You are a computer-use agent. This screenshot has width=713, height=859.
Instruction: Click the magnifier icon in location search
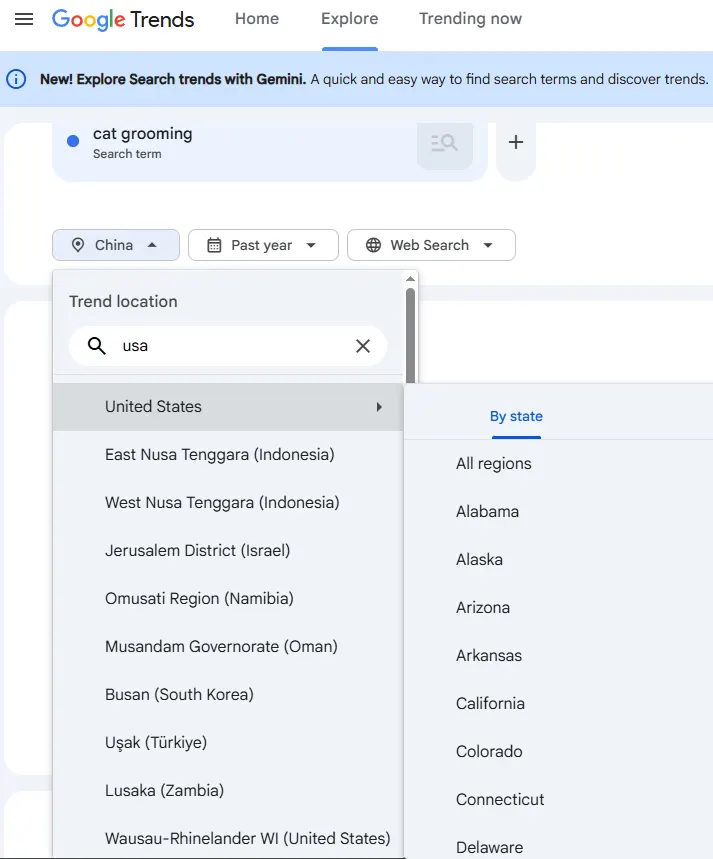pyautogui.click(x=97, y=346)
